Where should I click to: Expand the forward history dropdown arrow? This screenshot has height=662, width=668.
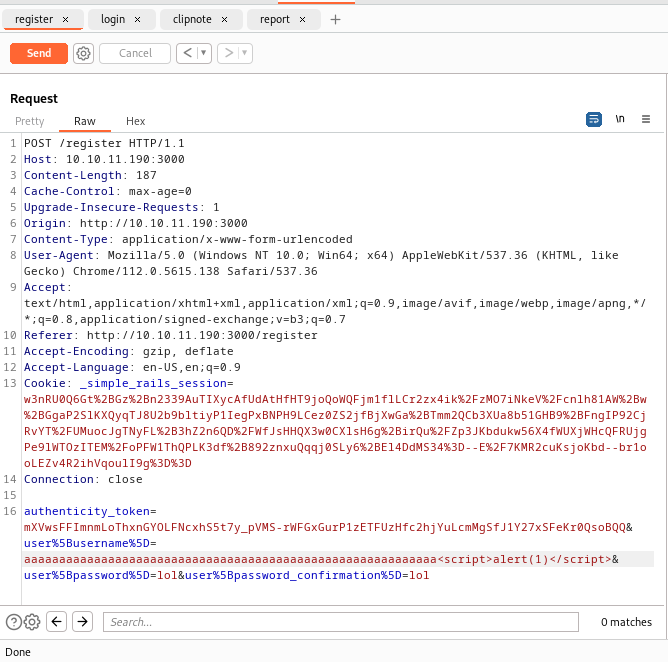244,53
